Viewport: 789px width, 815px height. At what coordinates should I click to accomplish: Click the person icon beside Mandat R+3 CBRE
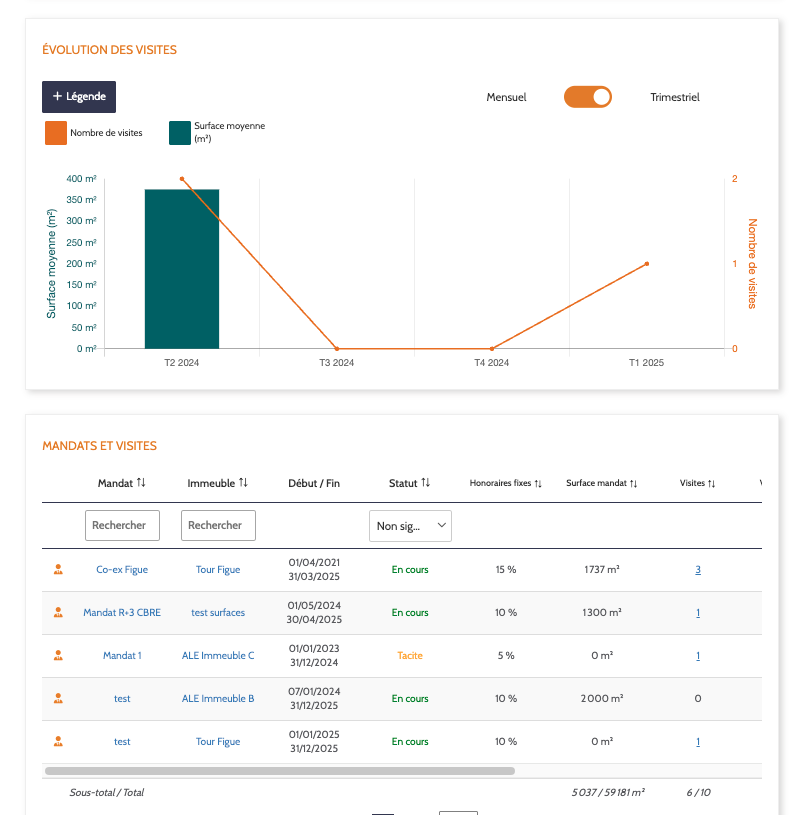tap(58, 612)
